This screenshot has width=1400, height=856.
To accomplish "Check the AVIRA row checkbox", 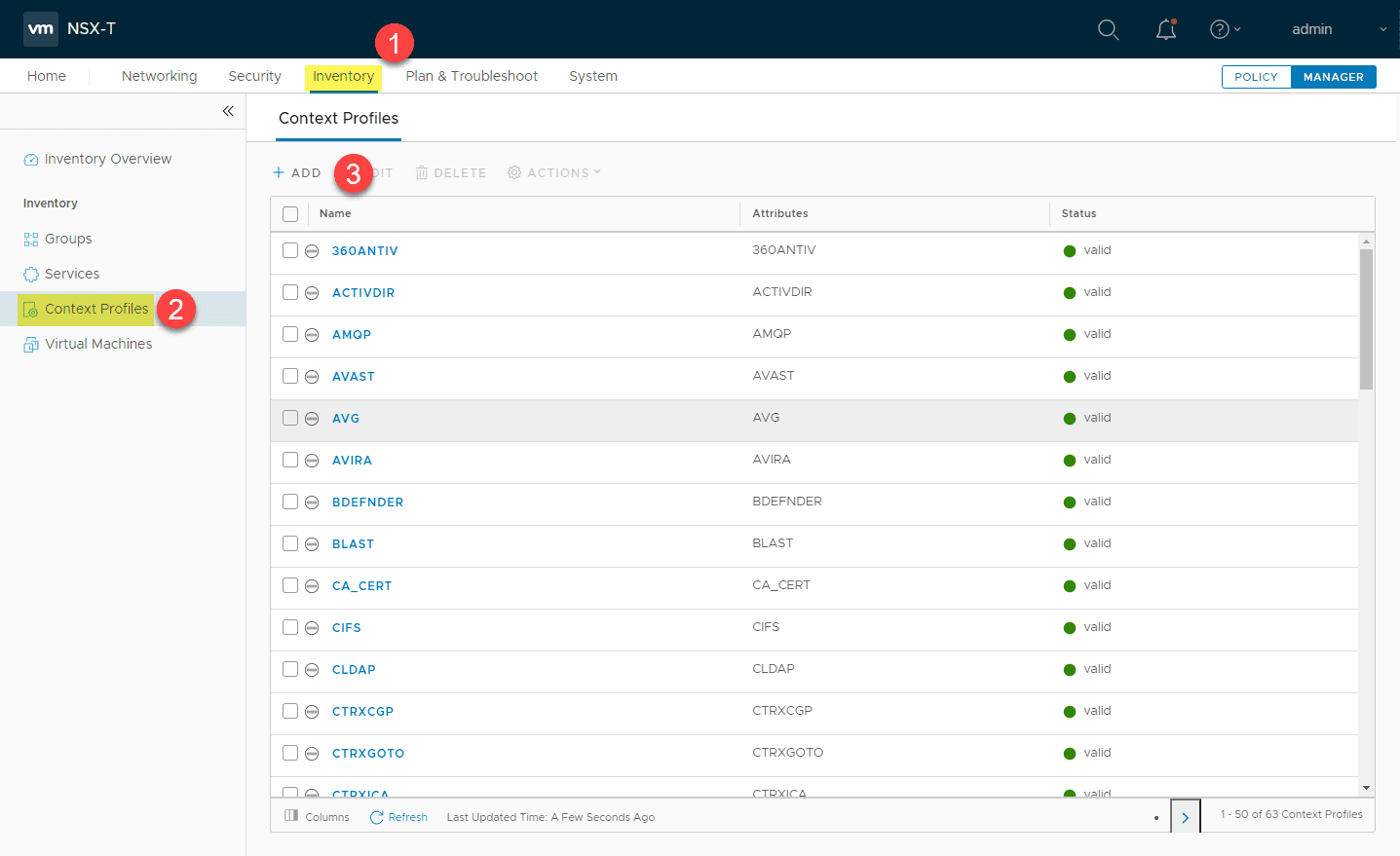I will pos(290,460).
